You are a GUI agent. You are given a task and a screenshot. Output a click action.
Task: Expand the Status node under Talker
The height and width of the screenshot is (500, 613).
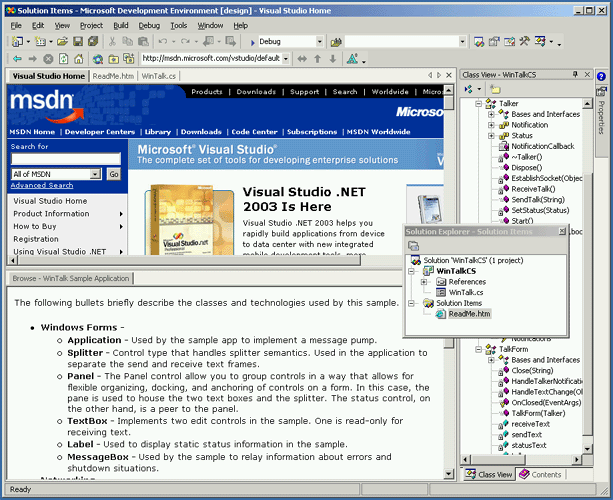(491, 136)
